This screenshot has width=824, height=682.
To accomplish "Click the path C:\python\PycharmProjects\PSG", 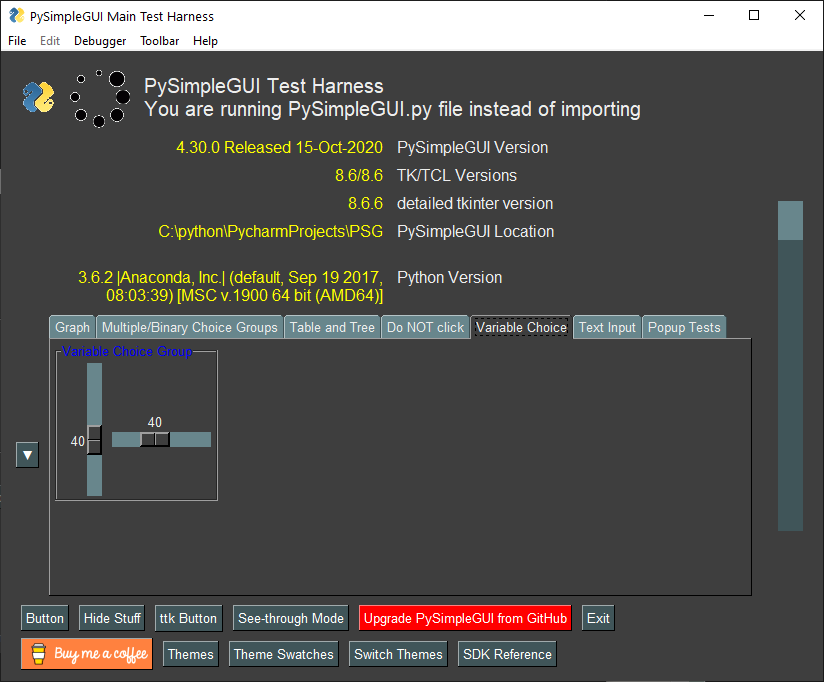I will pos(271,232).
